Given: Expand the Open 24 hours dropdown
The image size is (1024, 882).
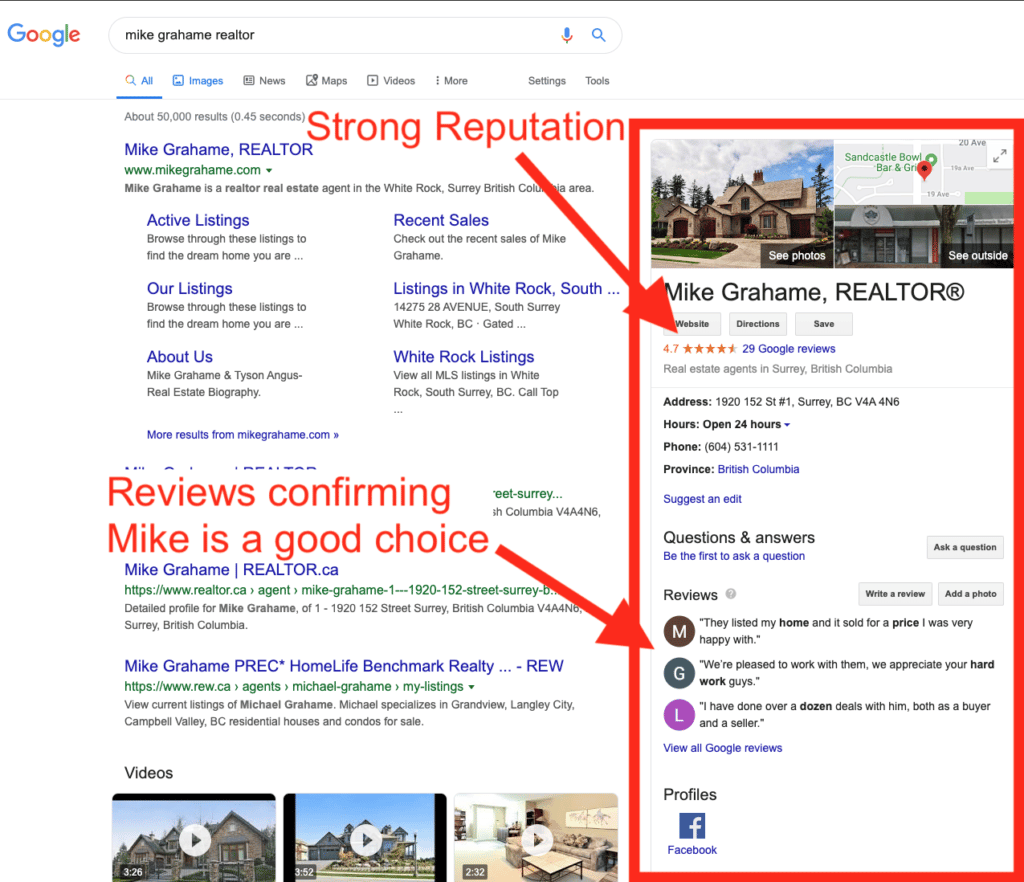Looking at the screenshot, I should [787, 425].
